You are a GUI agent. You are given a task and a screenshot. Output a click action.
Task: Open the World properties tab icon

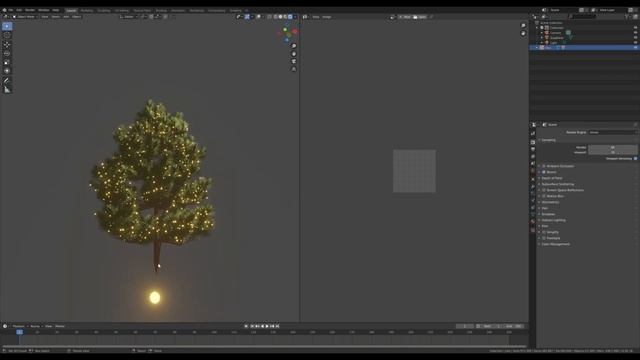point(533,171)
